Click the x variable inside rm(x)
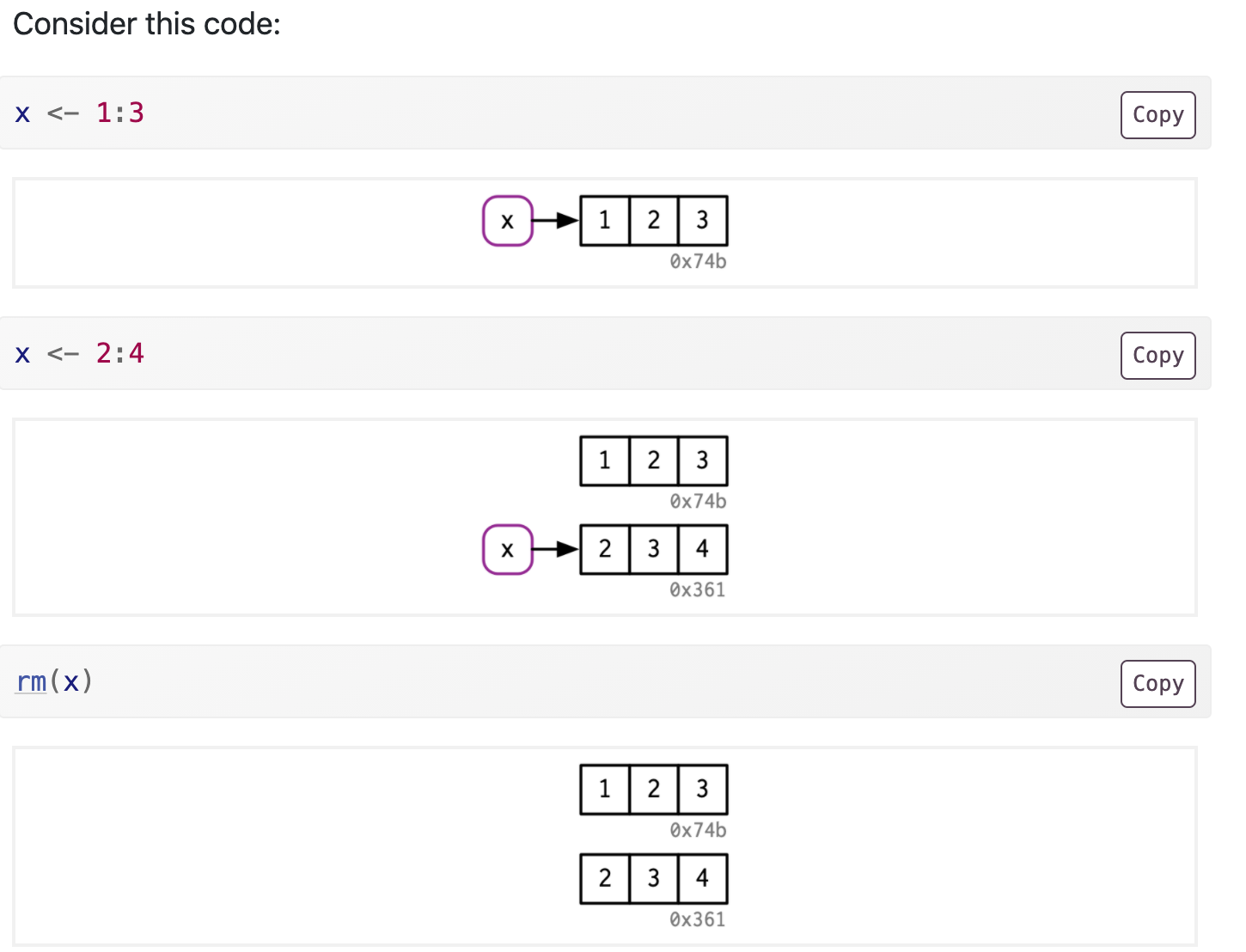The width and height of the screenshot is (1246, 952). pos(70,681)
